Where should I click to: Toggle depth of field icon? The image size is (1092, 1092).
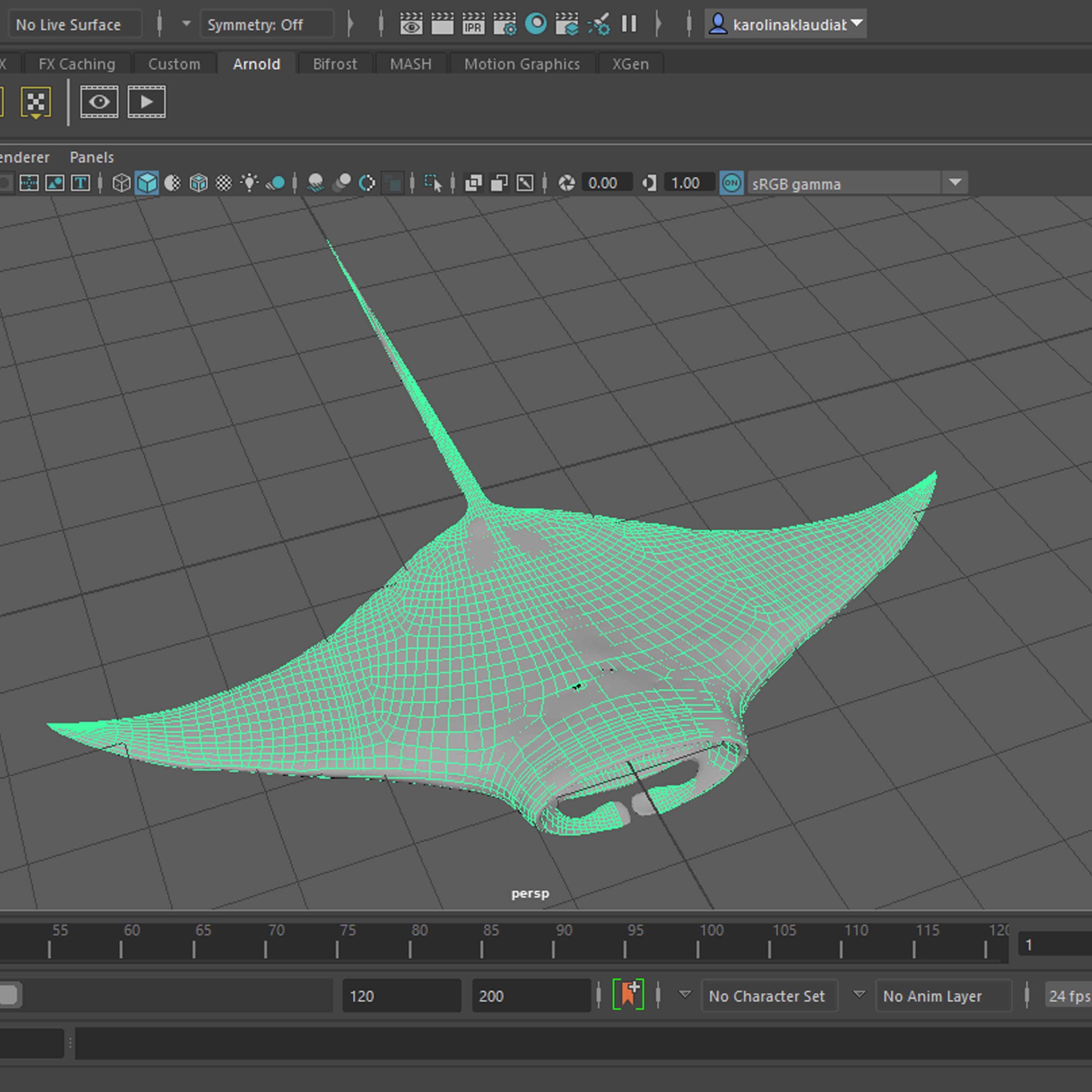click(x=393, y=183)
